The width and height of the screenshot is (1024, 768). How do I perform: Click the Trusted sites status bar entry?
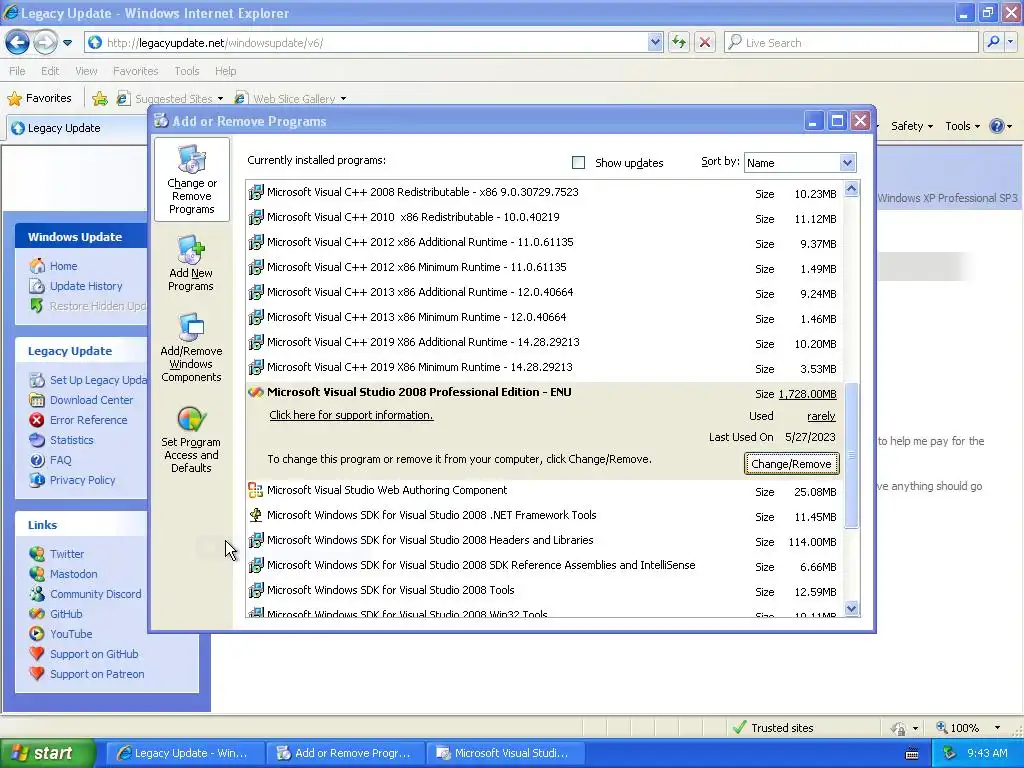[773, 728]
